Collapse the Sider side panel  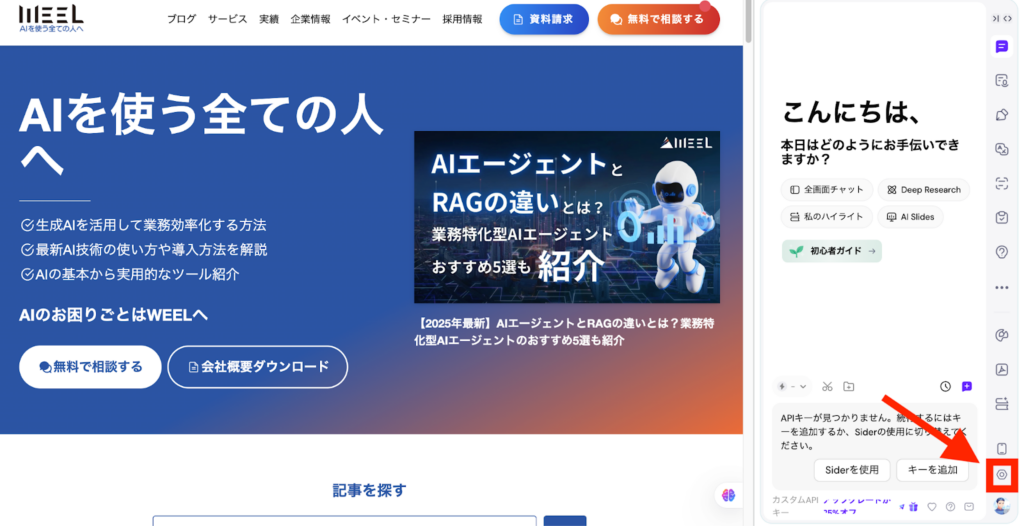coord(995,18)
